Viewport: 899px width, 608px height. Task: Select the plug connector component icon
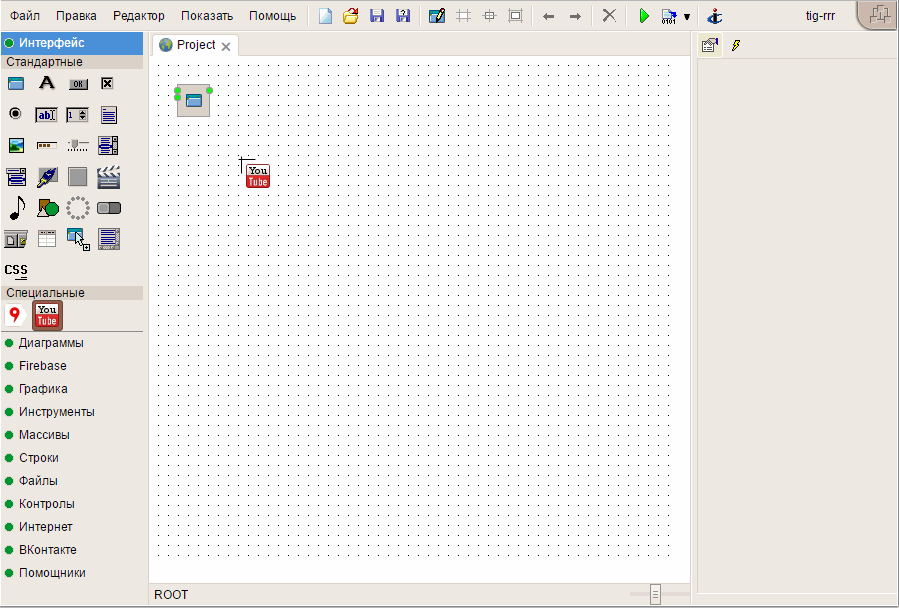tap(47, 177)
